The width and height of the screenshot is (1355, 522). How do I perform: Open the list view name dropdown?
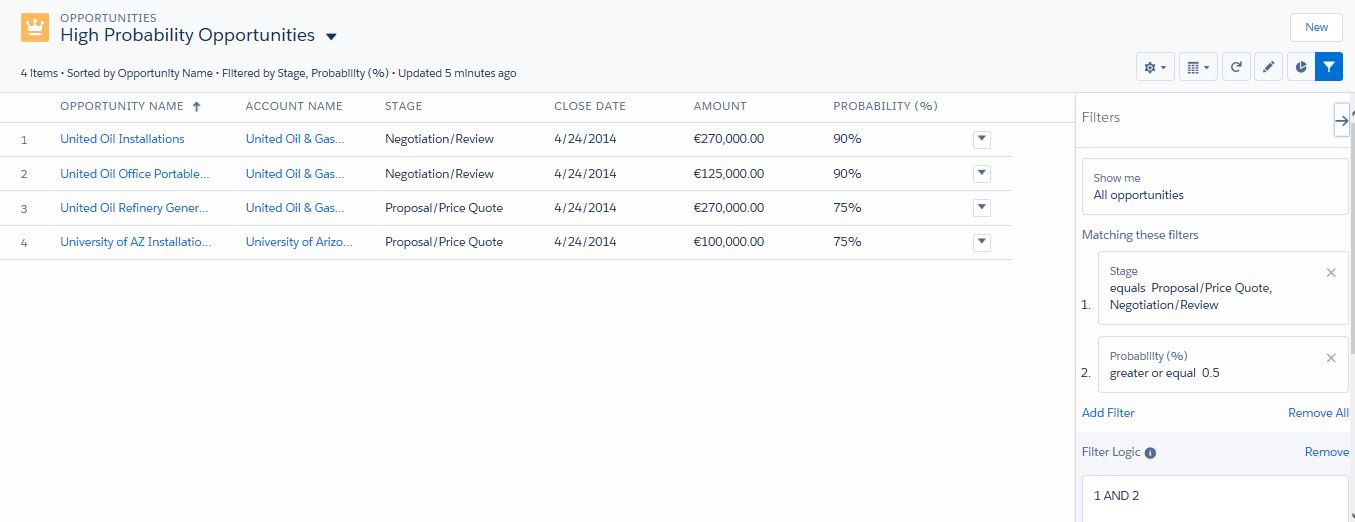331,37
